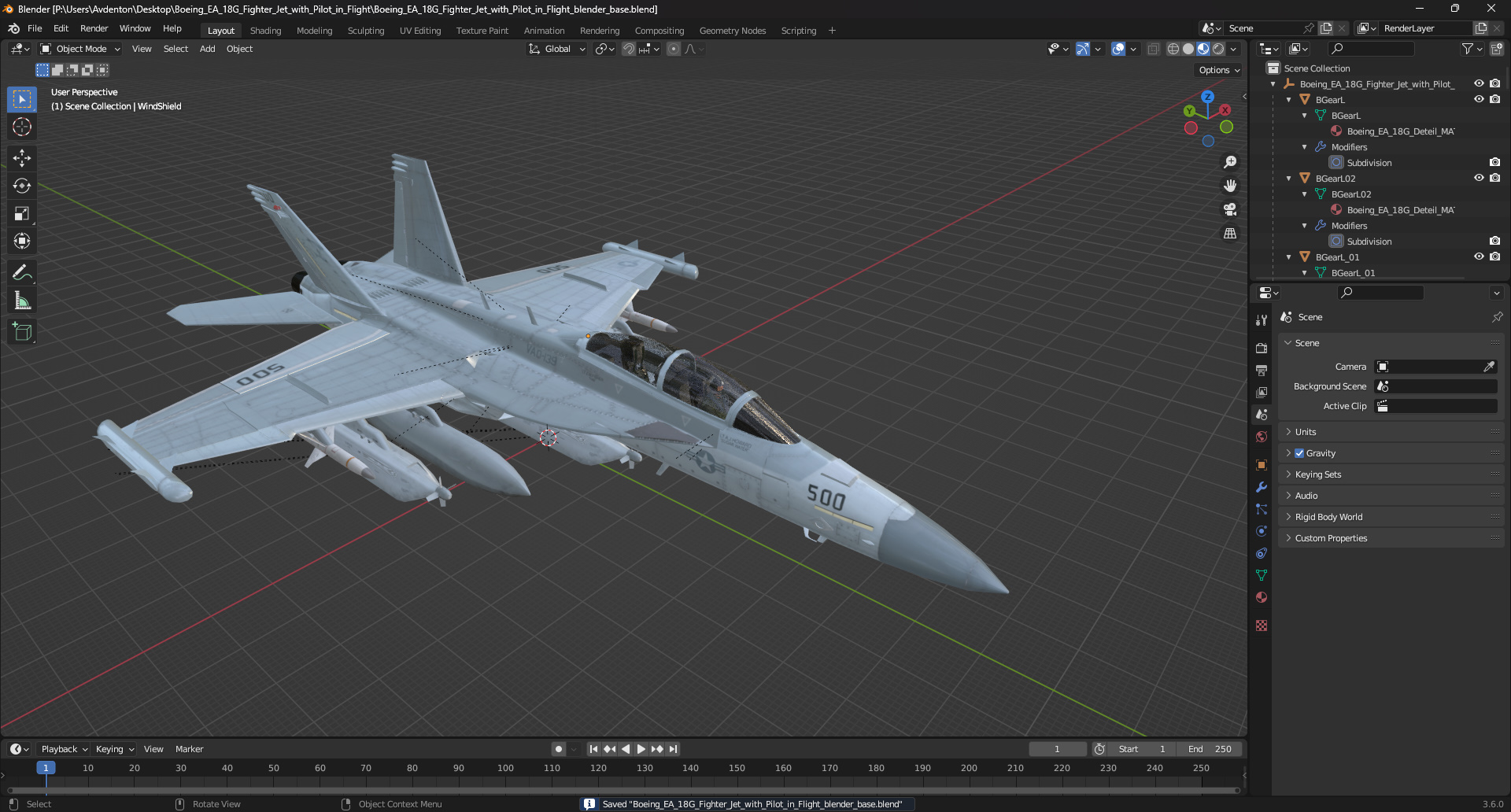Switch to rendered viewport shading

(1218, 49)
